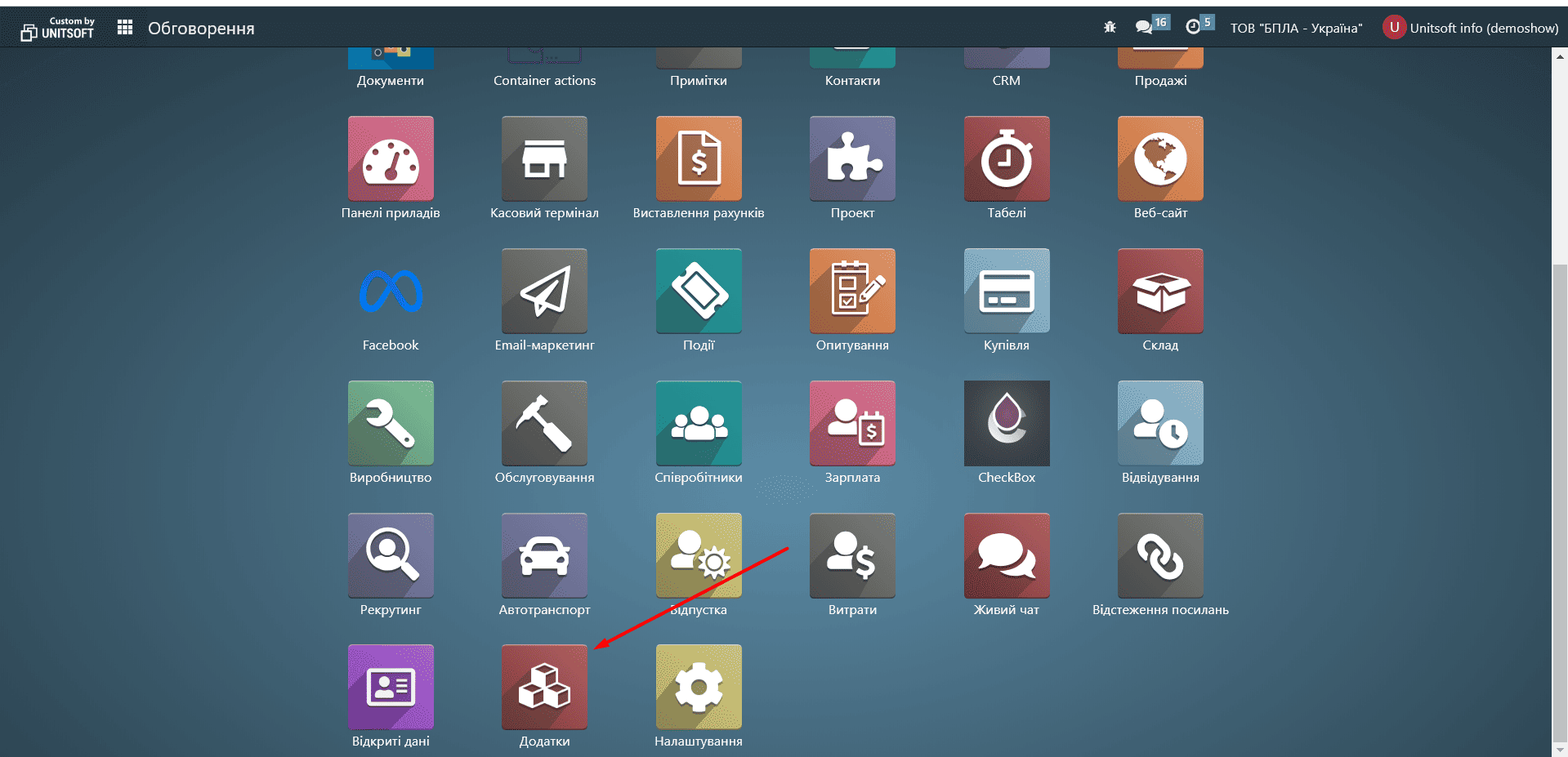Click the vertical page scrollbar
The image size is (1568, 757).
coord(1560,490)
